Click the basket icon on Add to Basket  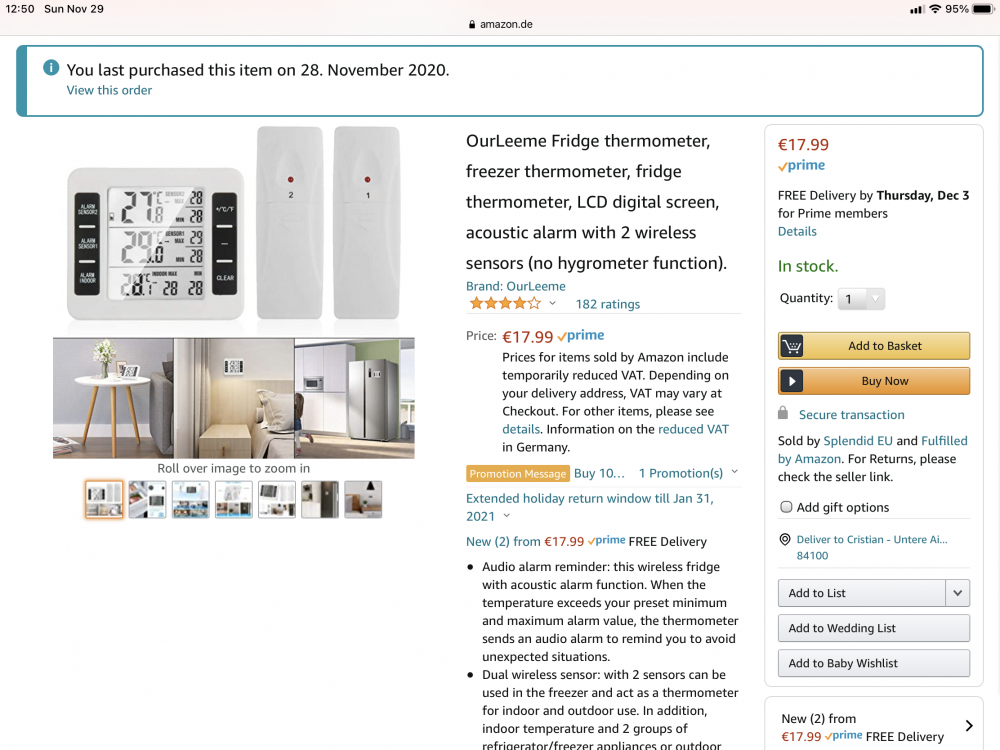[792, 346]
